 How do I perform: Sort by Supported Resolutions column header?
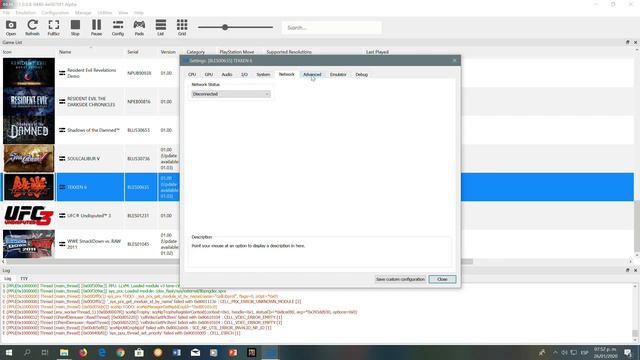coord(289,52)
